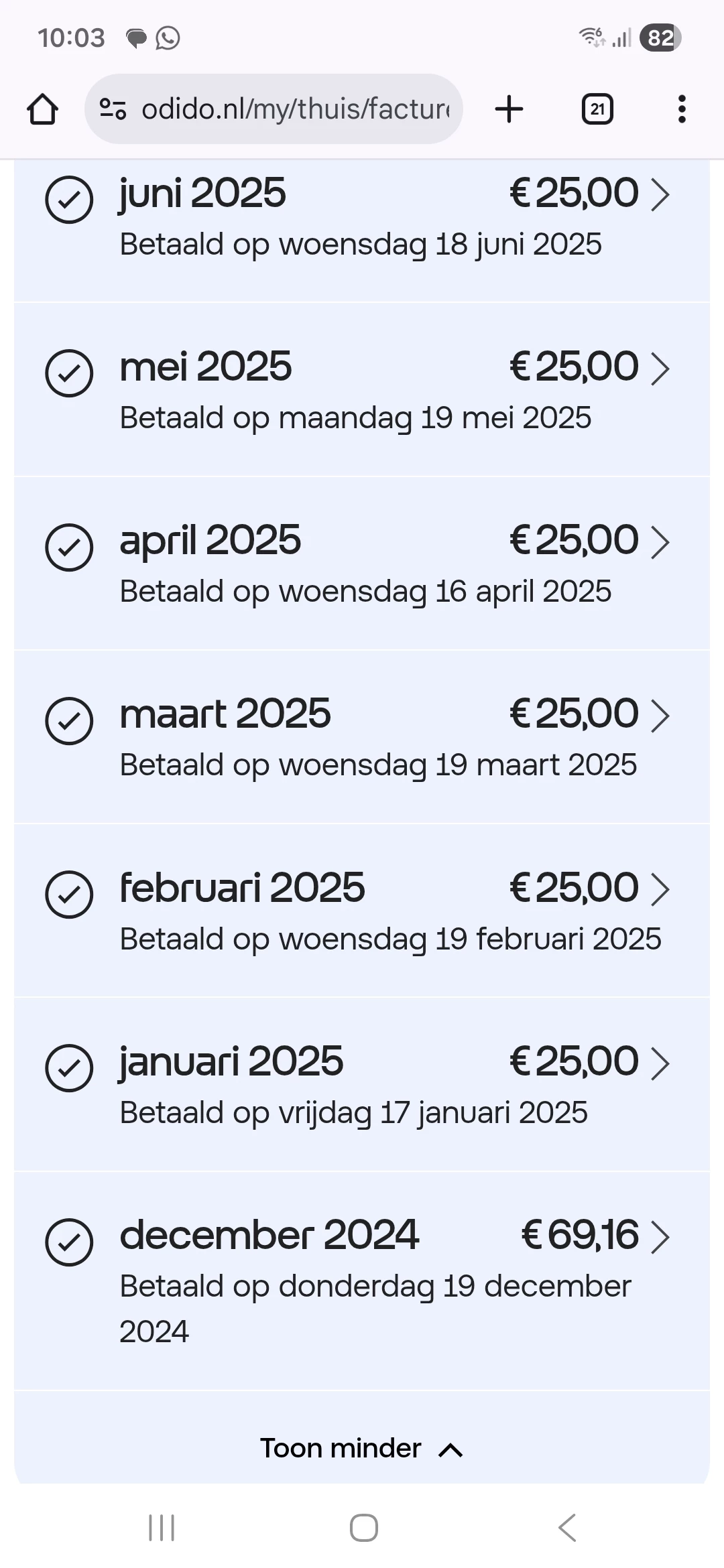Tap the odido.nl address bar
This screenshot has width=724, height=1568.
[x=295, y=109]
